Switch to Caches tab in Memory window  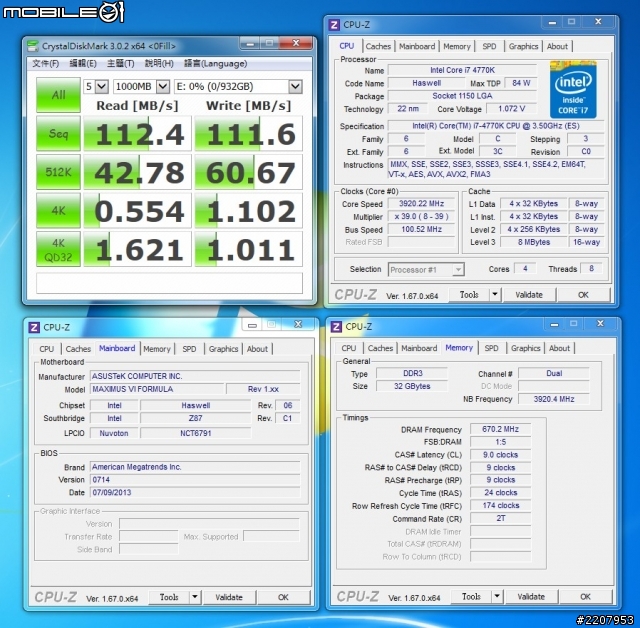pyautogui.click(x=380, y=348)
